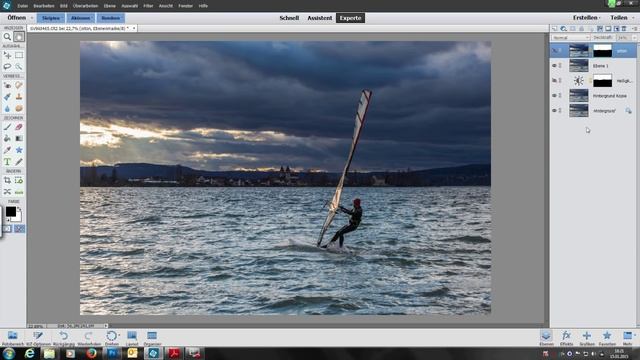Select the Smart Brush tool
The height and width of the screenshot is (360, 640).
7,97
